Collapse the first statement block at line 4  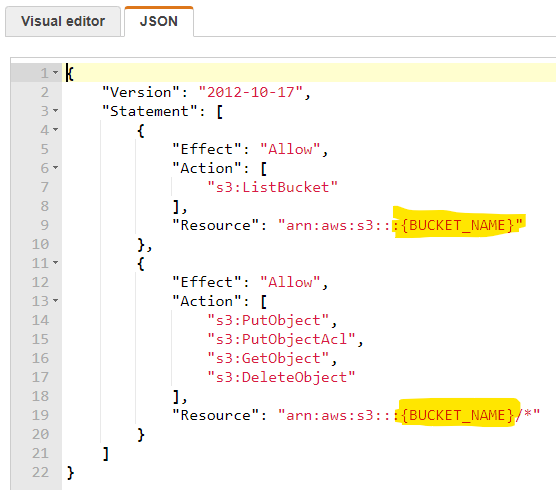pyautogui.click(x=56, y=130)
